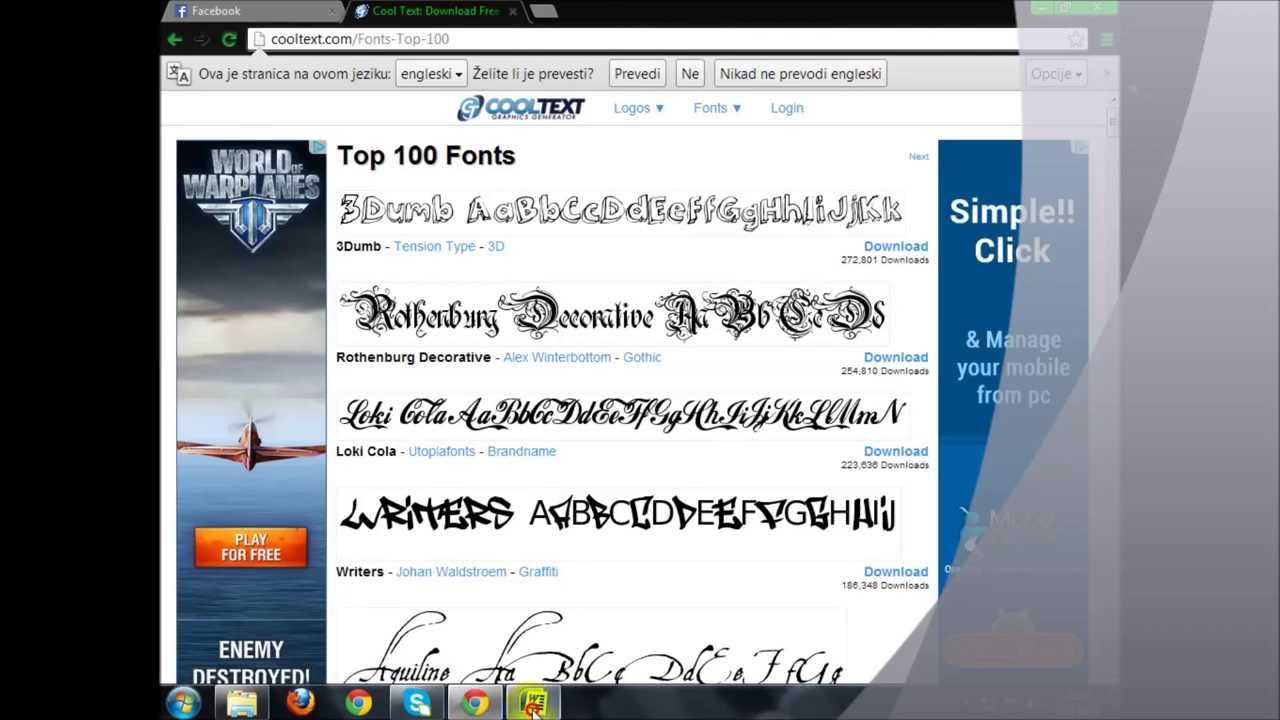Viewport: 1280px width, 720px height.
Task: Download the Loki Cola font
Action: click(896, 451)
